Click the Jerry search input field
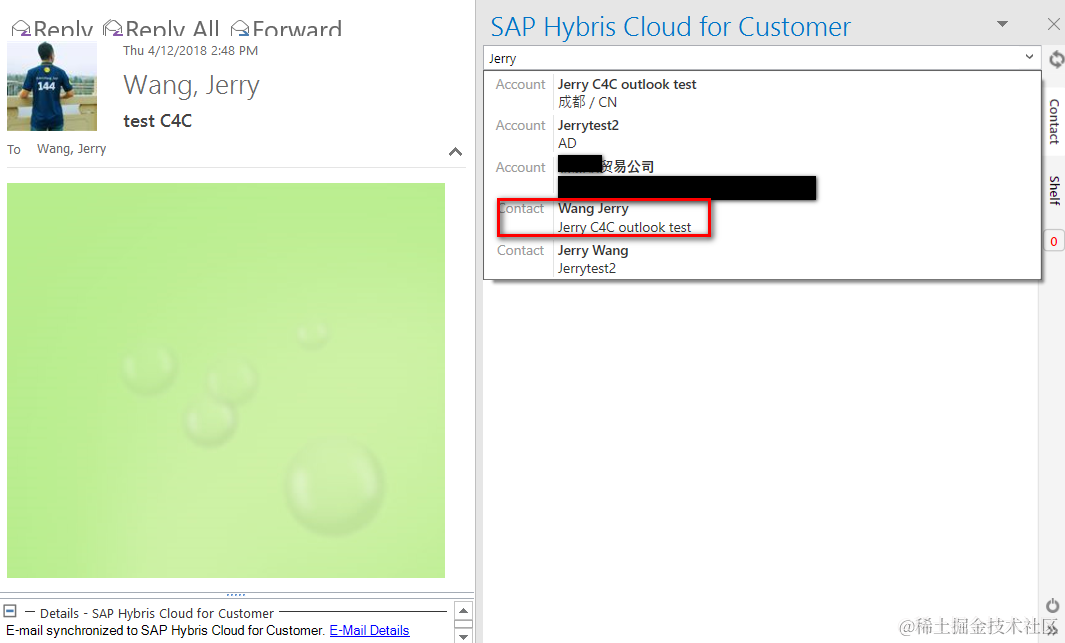The height and width of the screenshot is (643, 1065). [754, 58]
